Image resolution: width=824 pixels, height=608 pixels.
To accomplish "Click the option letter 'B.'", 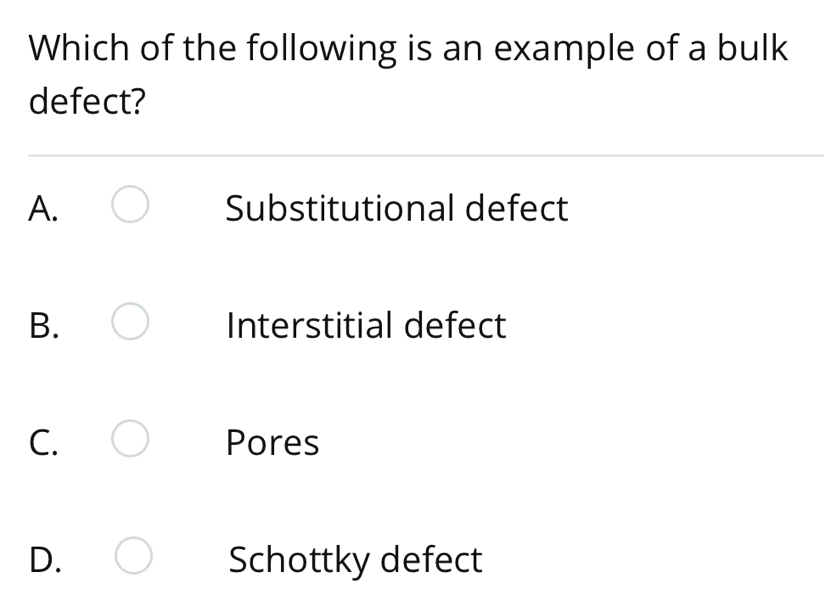I will [44, 326].
